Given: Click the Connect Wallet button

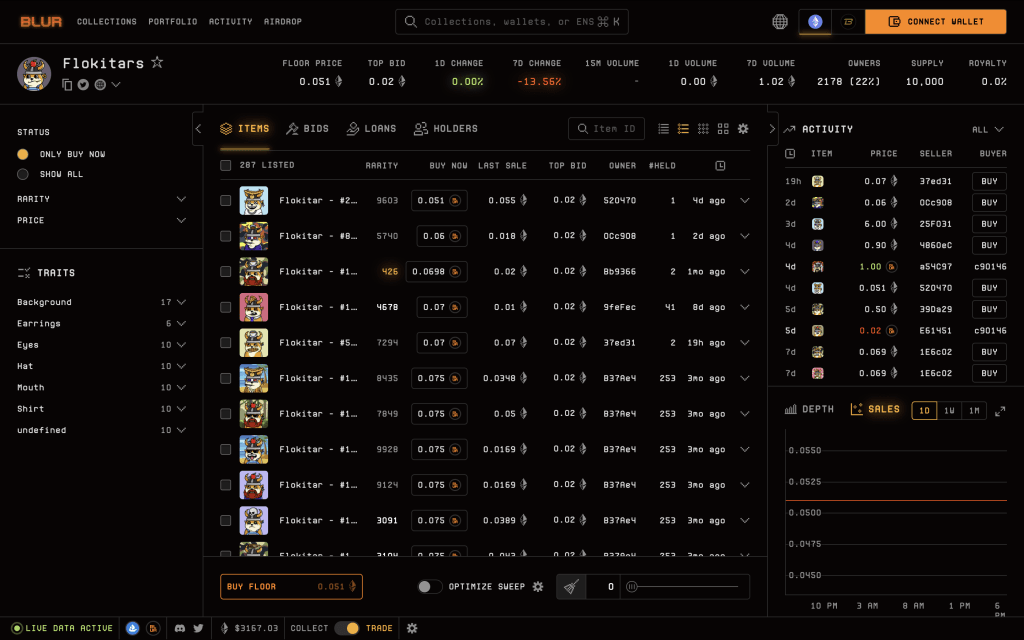Looking at the screenshot, I should coord(936,21).
